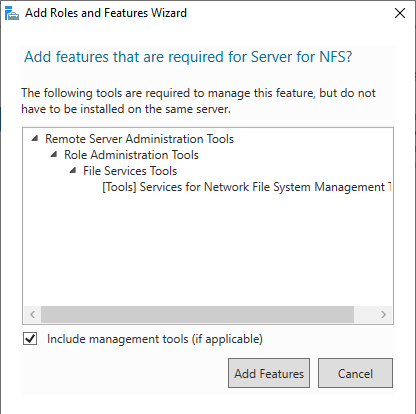Select the Remote Server Administration Tools item
The image size is (416, 414).
139,139
